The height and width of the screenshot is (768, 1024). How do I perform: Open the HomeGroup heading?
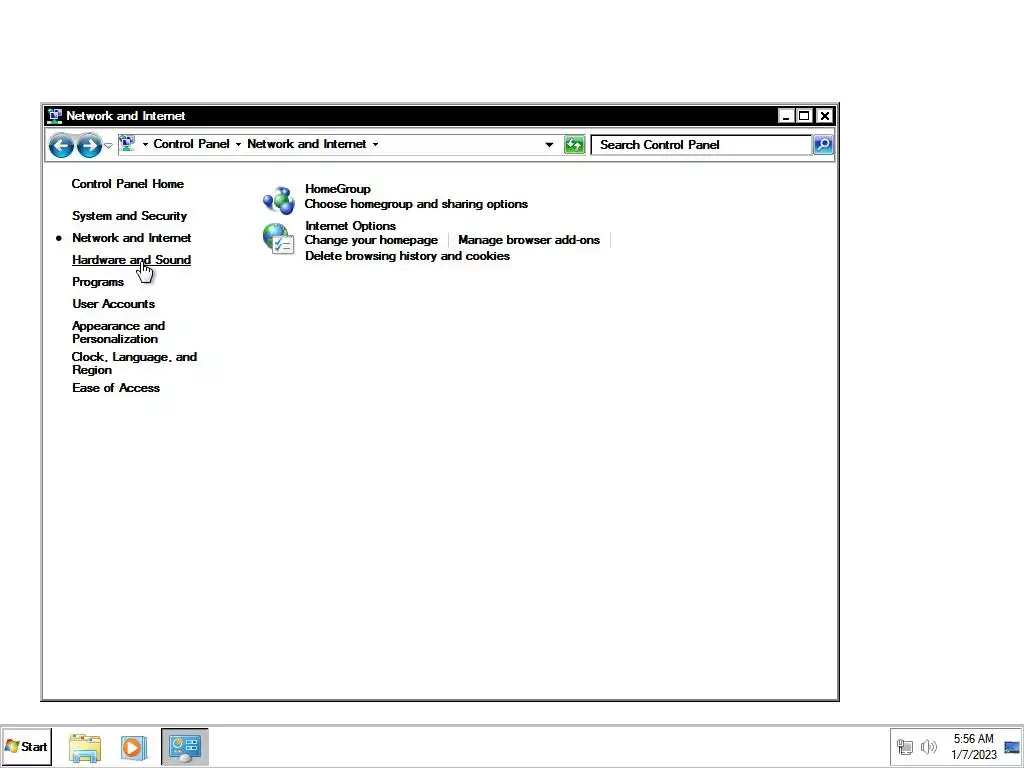coord(338,189)
